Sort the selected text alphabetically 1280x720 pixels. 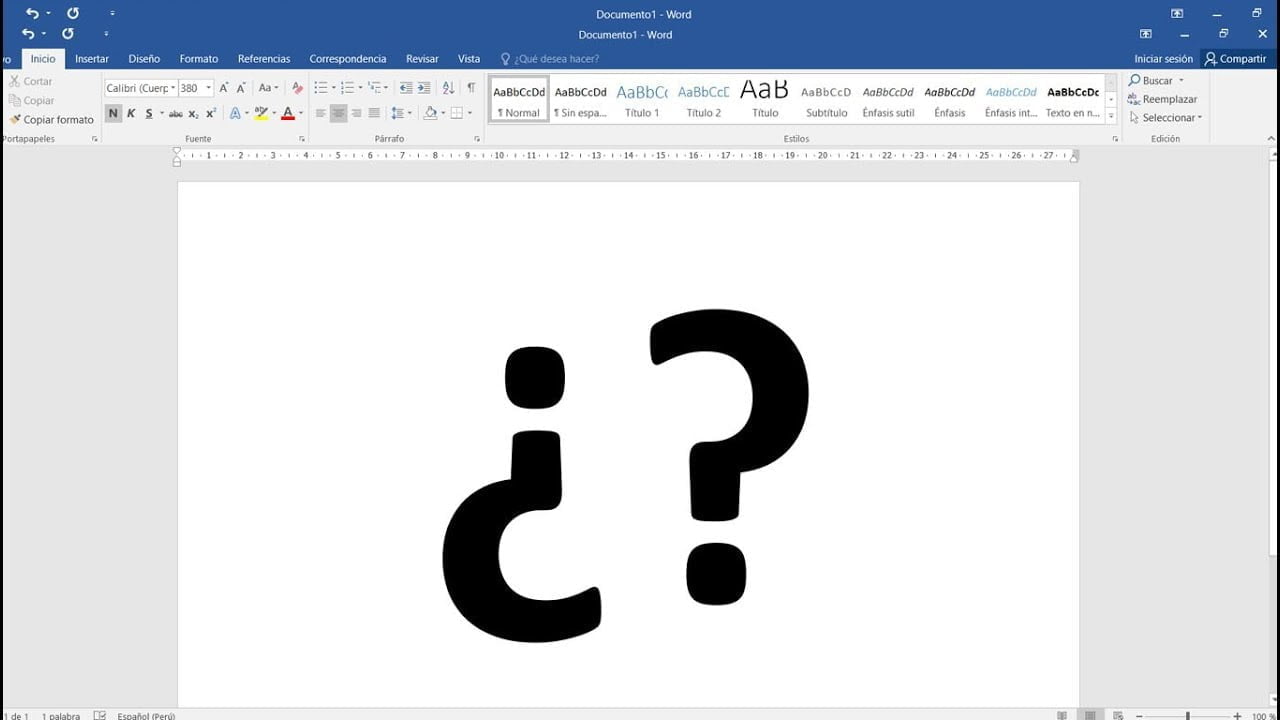pyautogui.click(x=448, y=88)
